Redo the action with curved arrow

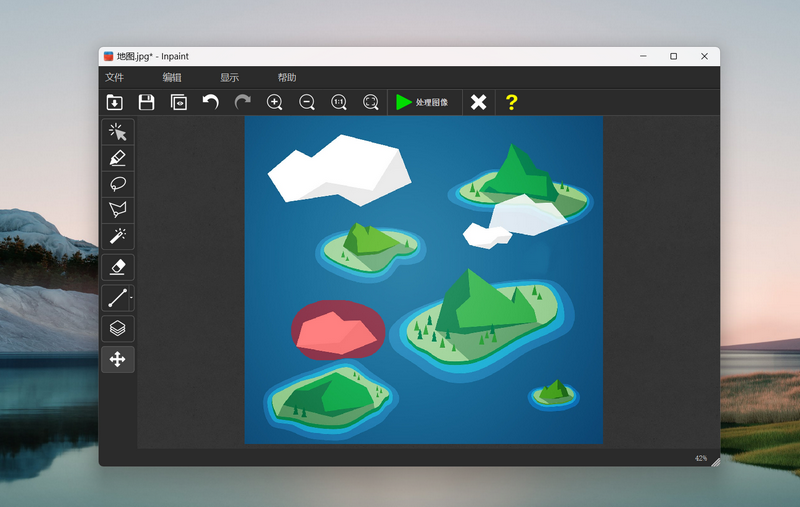point(242,103)
